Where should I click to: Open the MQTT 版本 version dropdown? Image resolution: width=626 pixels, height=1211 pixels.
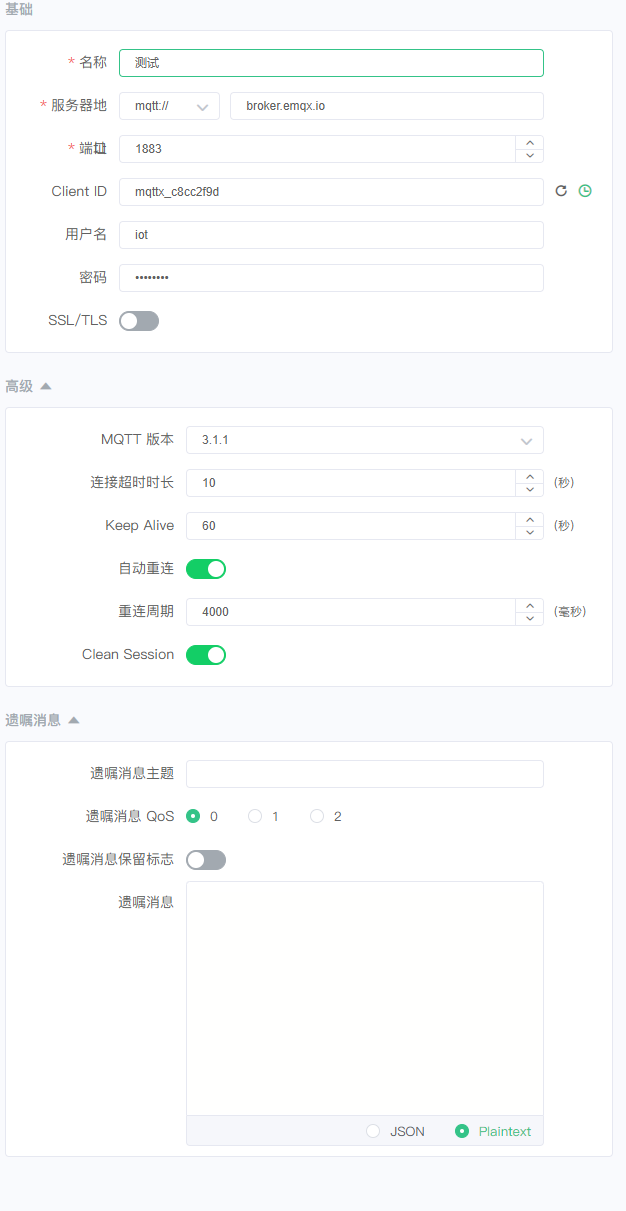point(365,440)
